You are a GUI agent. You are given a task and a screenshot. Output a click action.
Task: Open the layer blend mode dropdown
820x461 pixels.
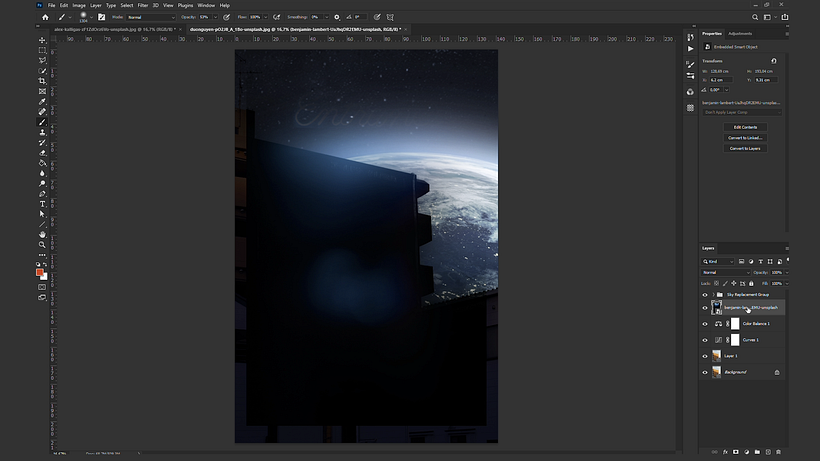tap(726, 272)
